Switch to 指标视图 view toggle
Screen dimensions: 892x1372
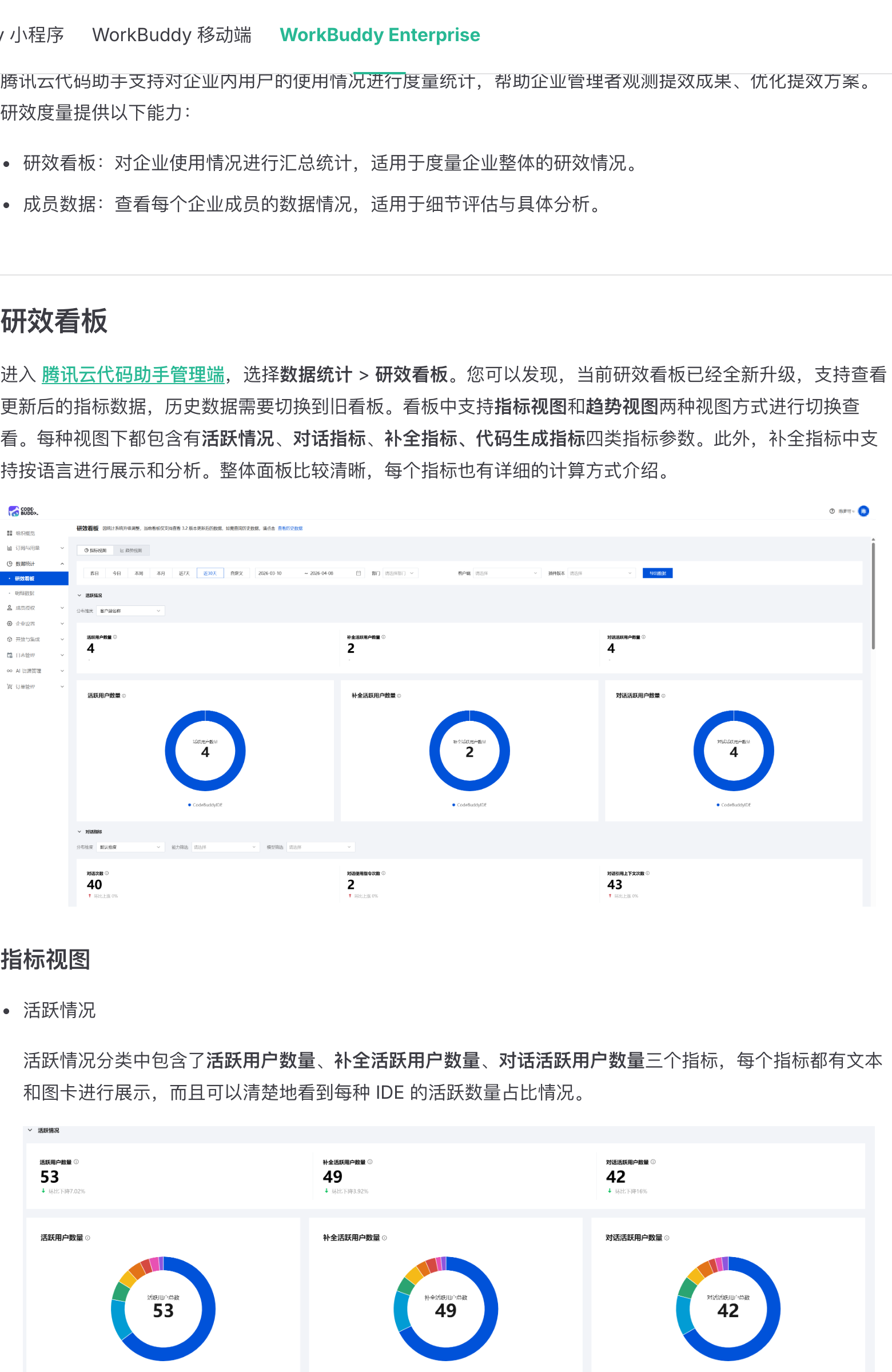click(x=95, y=551)
